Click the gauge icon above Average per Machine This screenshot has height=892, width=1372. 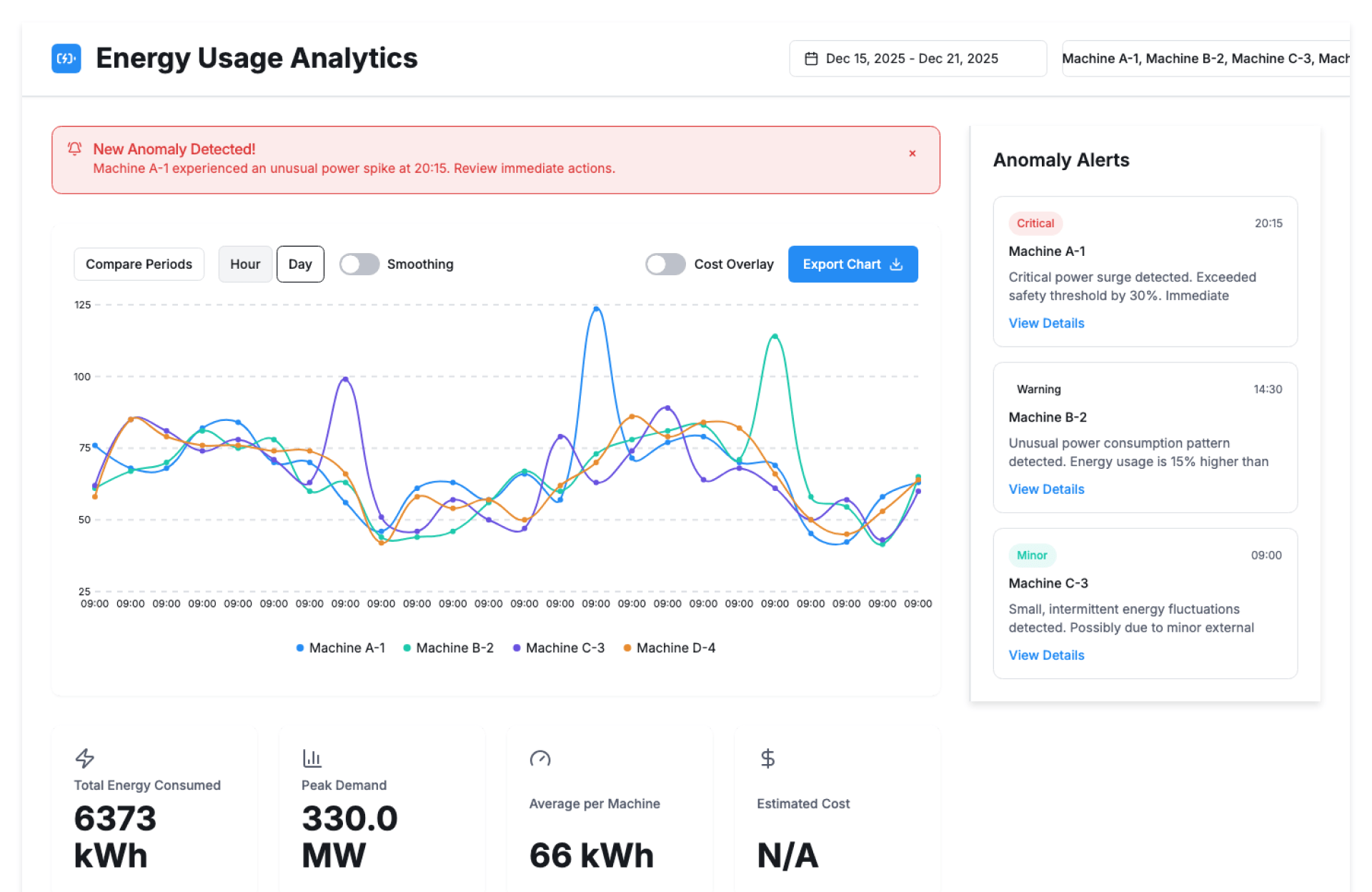(540, 758)
